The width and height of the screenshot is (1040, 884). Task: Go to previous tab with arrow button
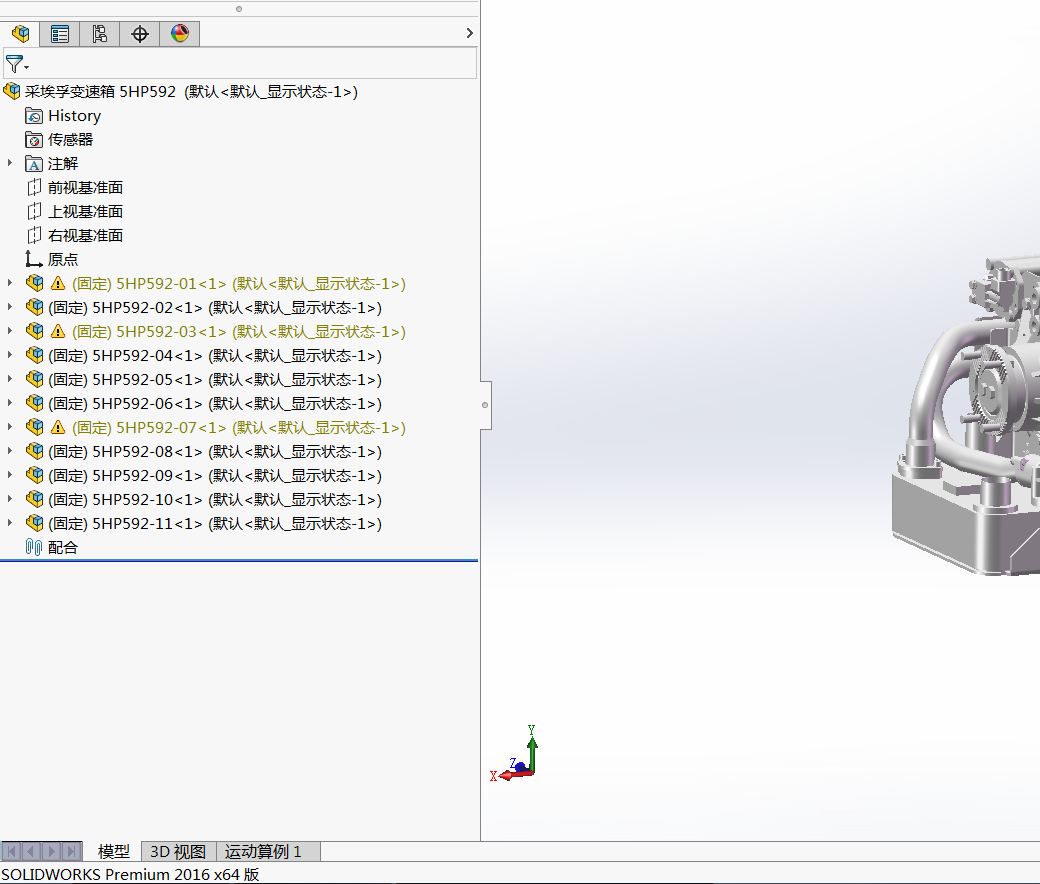click(x=31, y=851)
